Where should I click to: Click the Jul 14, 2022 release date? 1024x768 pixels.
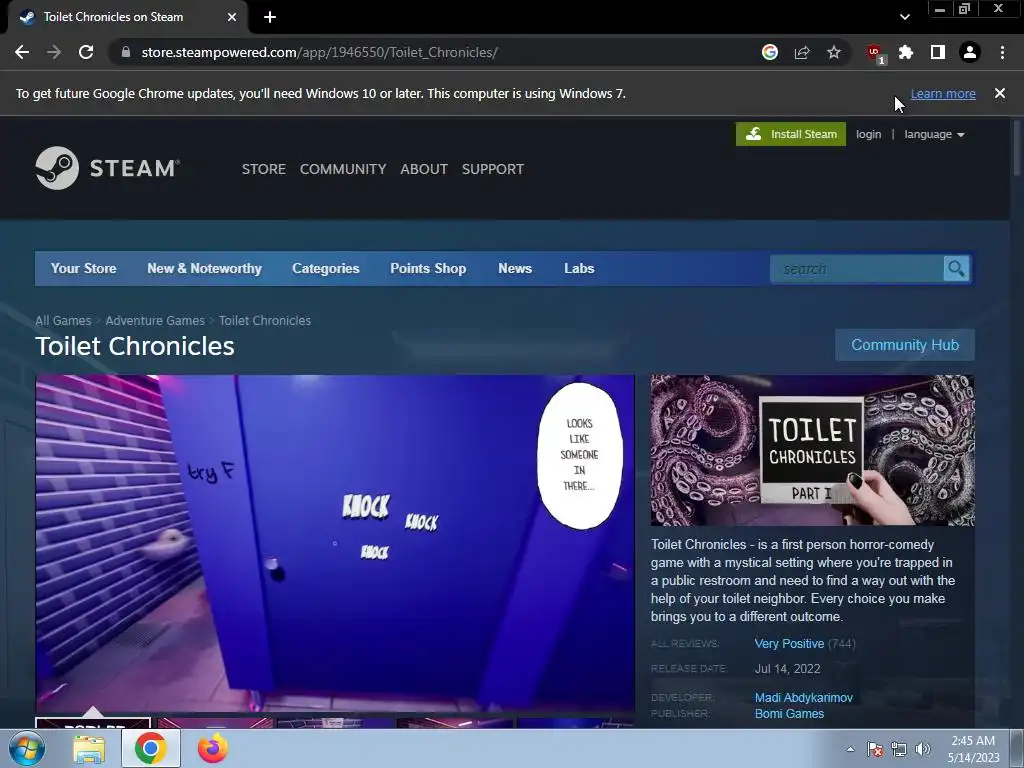coord(788,669)
